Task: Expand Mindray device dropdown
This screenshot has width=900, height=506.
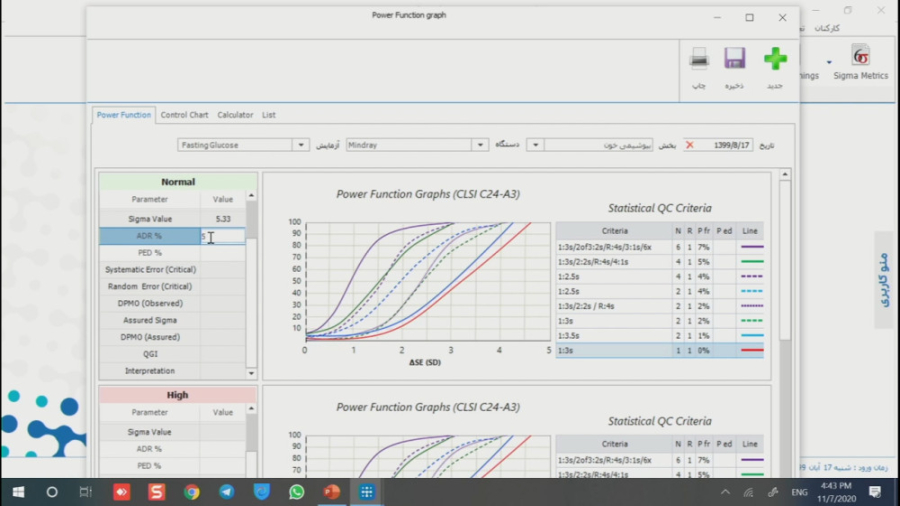Action: pyautogui.click(x=480, y=145)
